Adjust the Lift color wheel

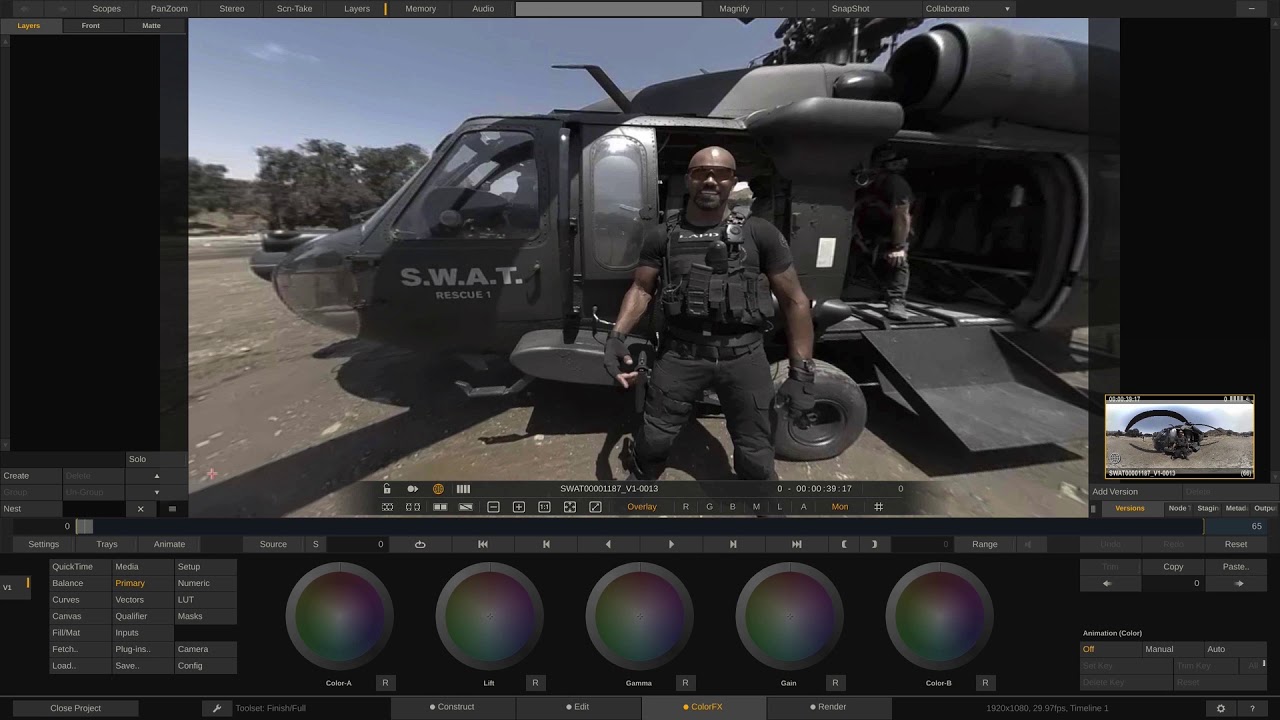[x=489, y=616]
